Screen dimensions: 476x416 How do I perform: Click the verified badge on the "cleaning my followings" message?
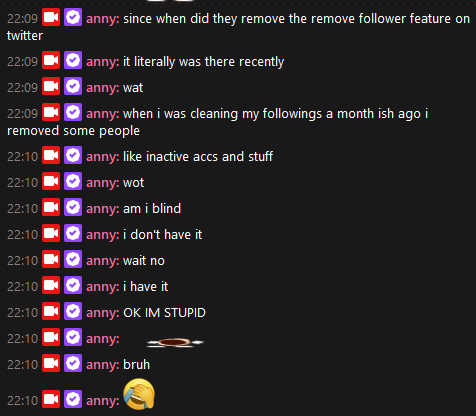pos(73,112)
